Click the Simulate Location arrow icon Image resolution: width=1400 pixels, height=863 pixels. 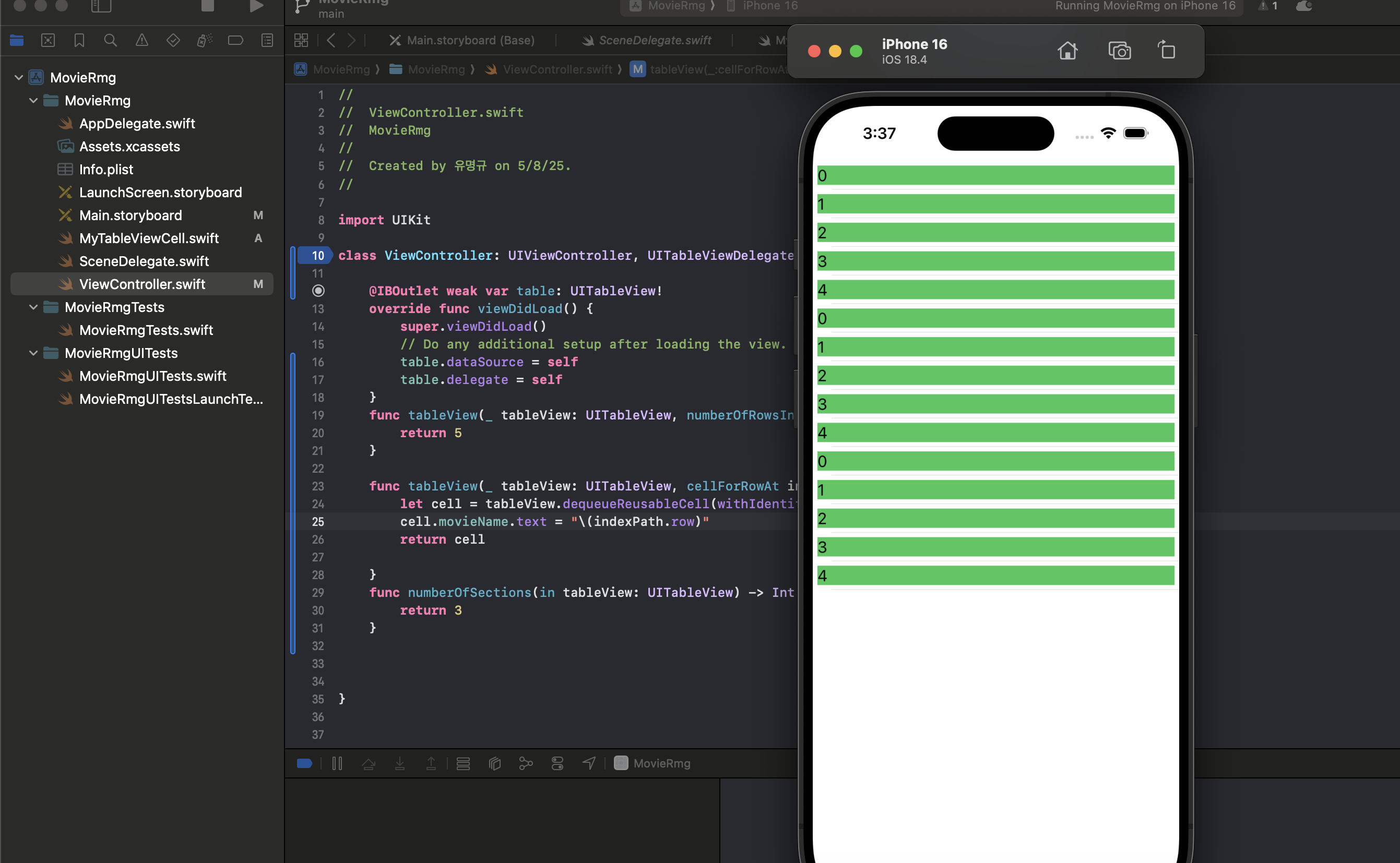coord(589,763)
